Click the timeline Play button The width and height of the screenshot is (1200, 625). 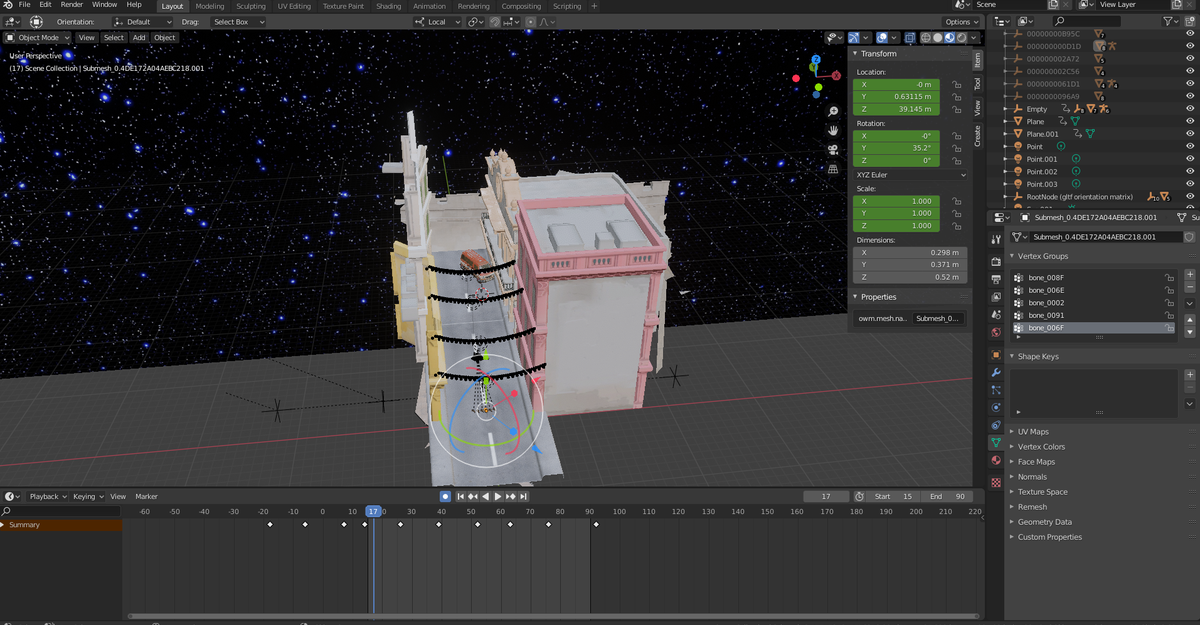point(497,496)
